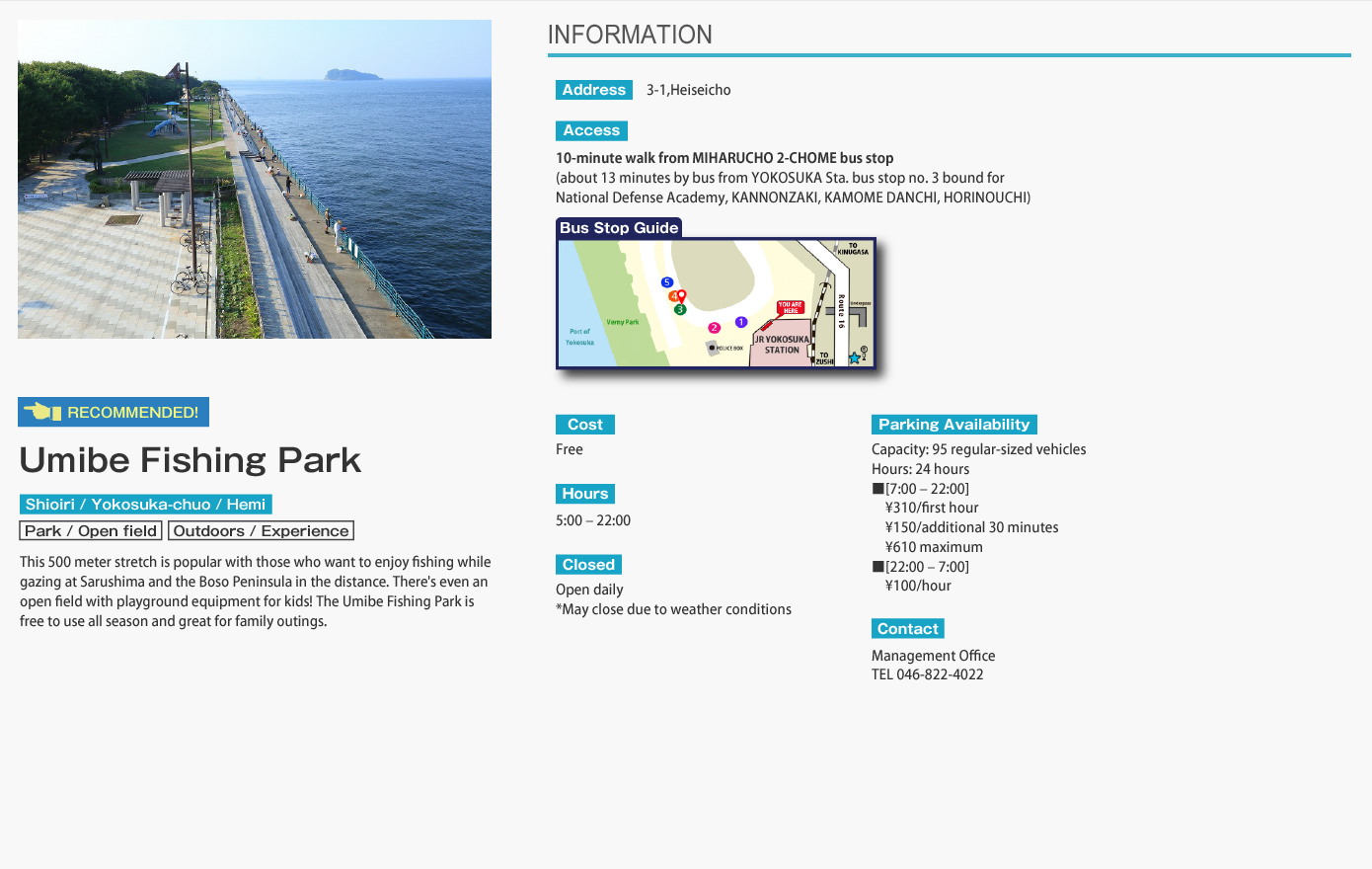Image resolution: width=1372 pixels, height=869 pixels.
Task: Select the Shioiri / Yokosuka-chuo / Hemi area tag
Action: pos(145,505)
